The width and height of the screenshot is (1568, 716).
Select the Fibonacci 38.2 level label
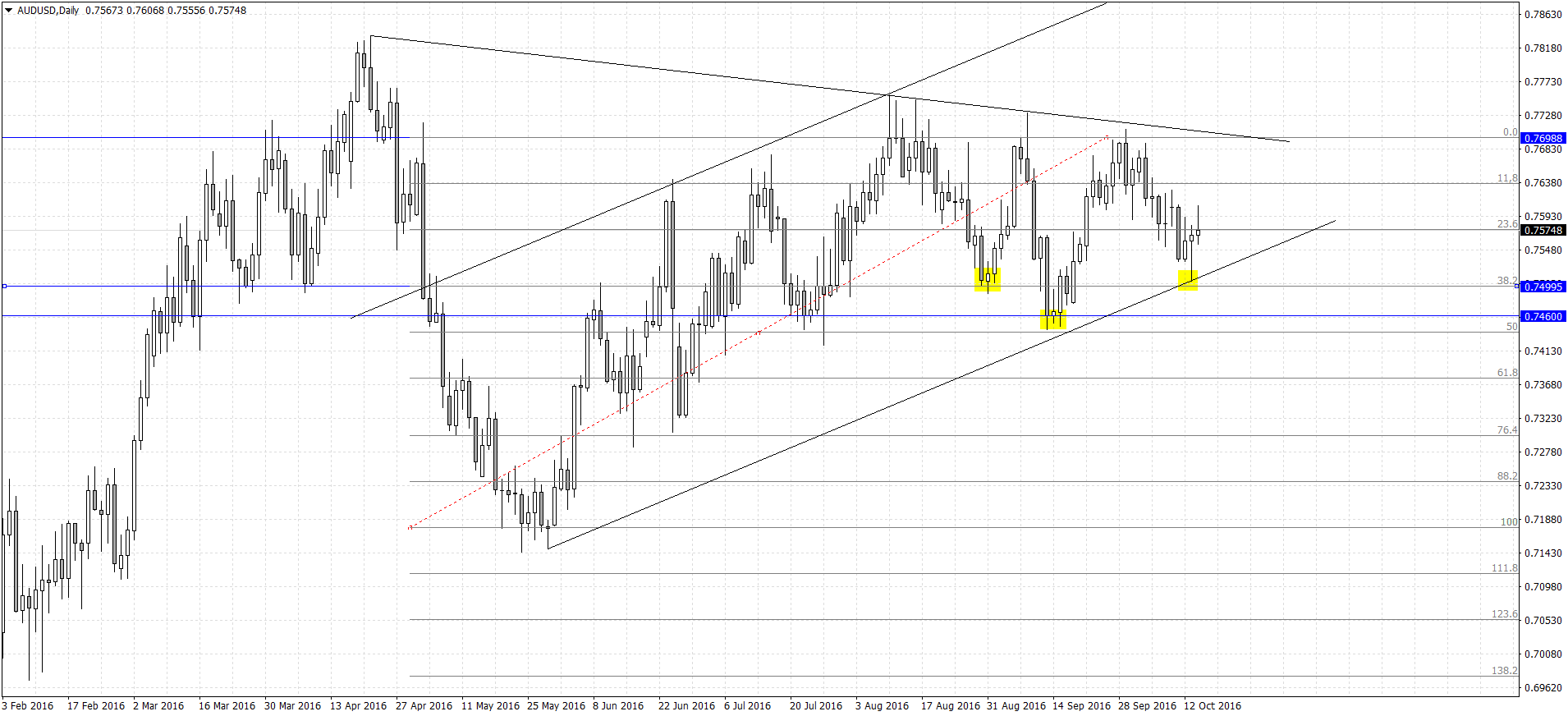click(1507, 281)
